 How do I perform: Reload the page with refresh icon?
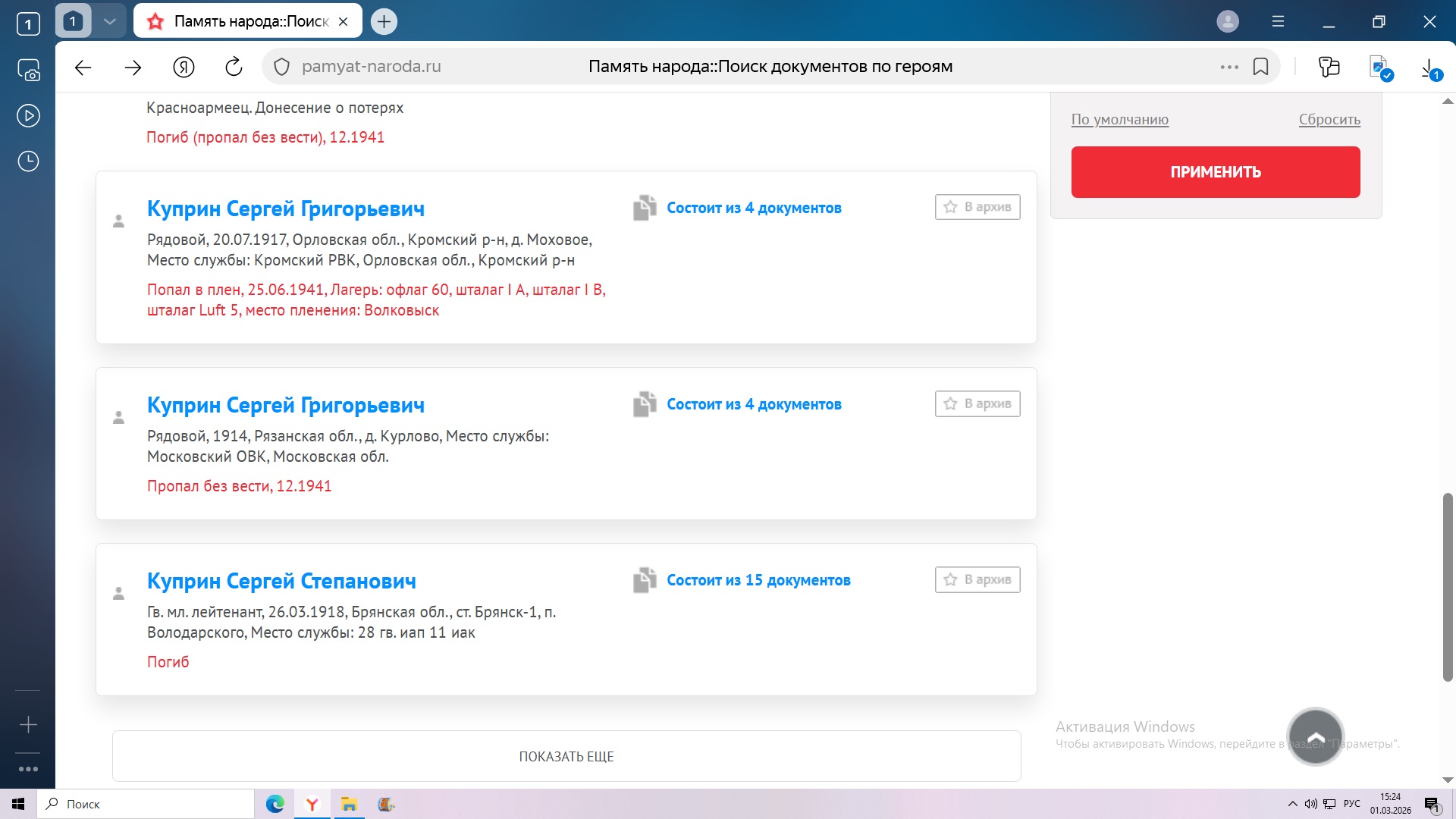pos(234,67)
